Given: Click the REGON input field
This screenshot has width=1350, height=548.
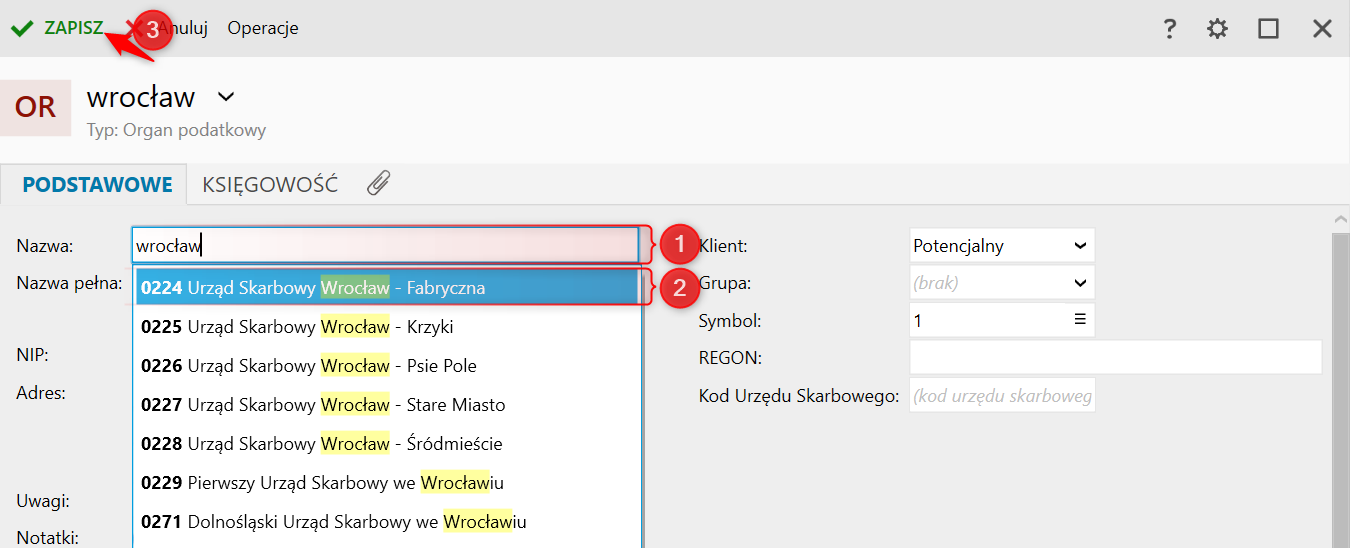Looking at the screenshot, I should click(x=1116, y=357).
